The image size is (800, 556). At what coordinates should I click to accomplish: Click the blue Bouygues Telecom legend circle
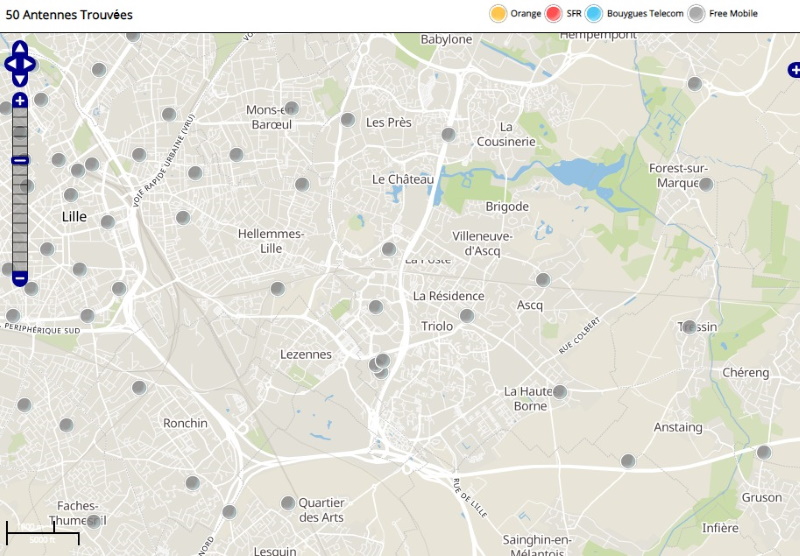point(593,13)
